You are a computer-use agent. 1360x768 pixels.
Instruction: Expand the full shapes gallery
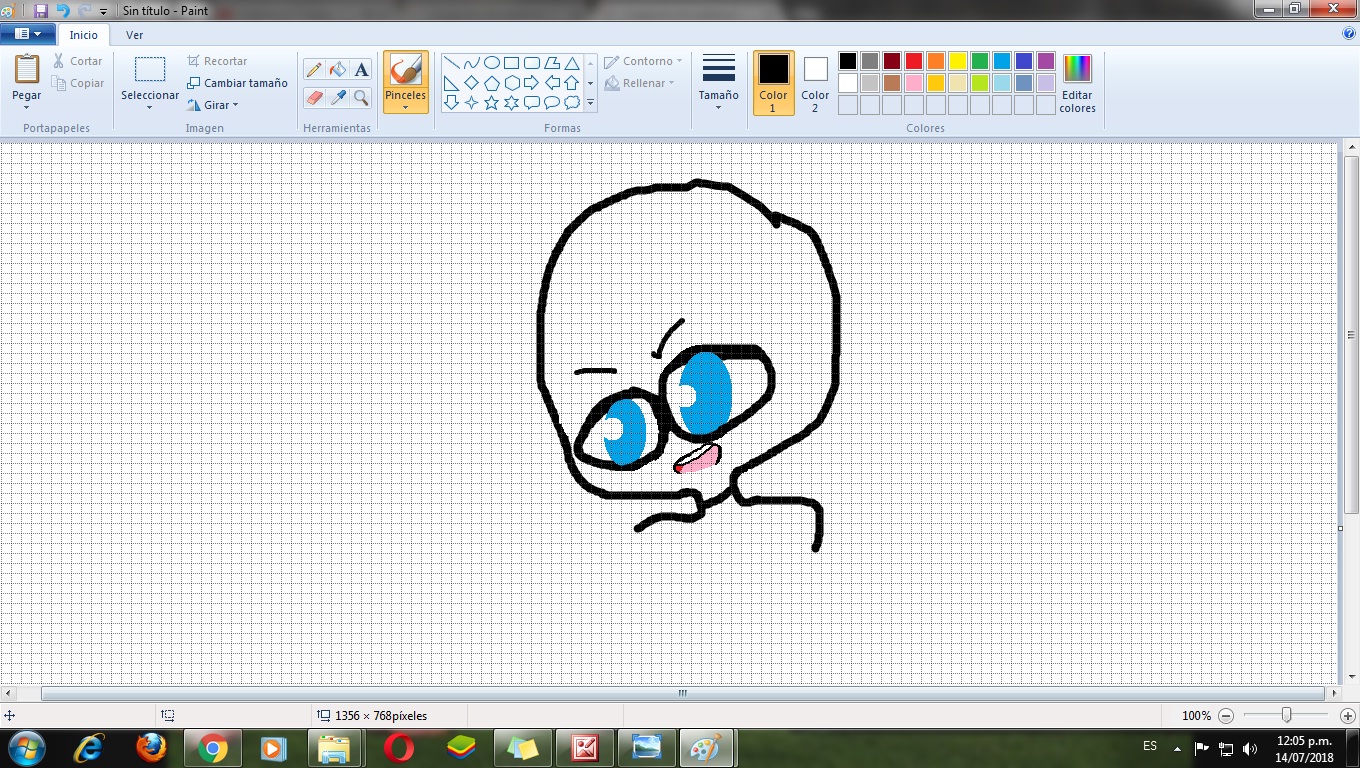point(590,103)
